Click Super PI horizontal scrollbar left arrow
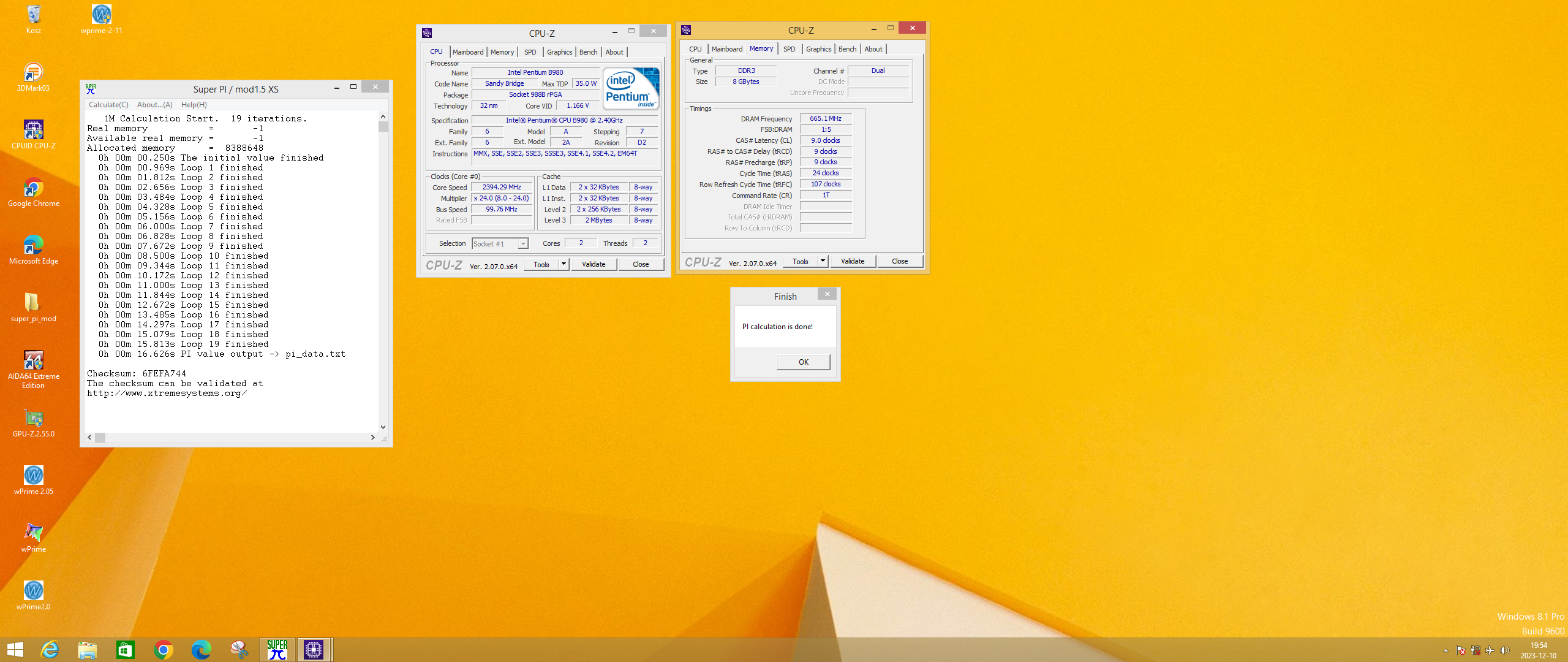Image resolution: width=1568 pixels, height=662 pixels. pyautogui.click(x=90, y=438)
